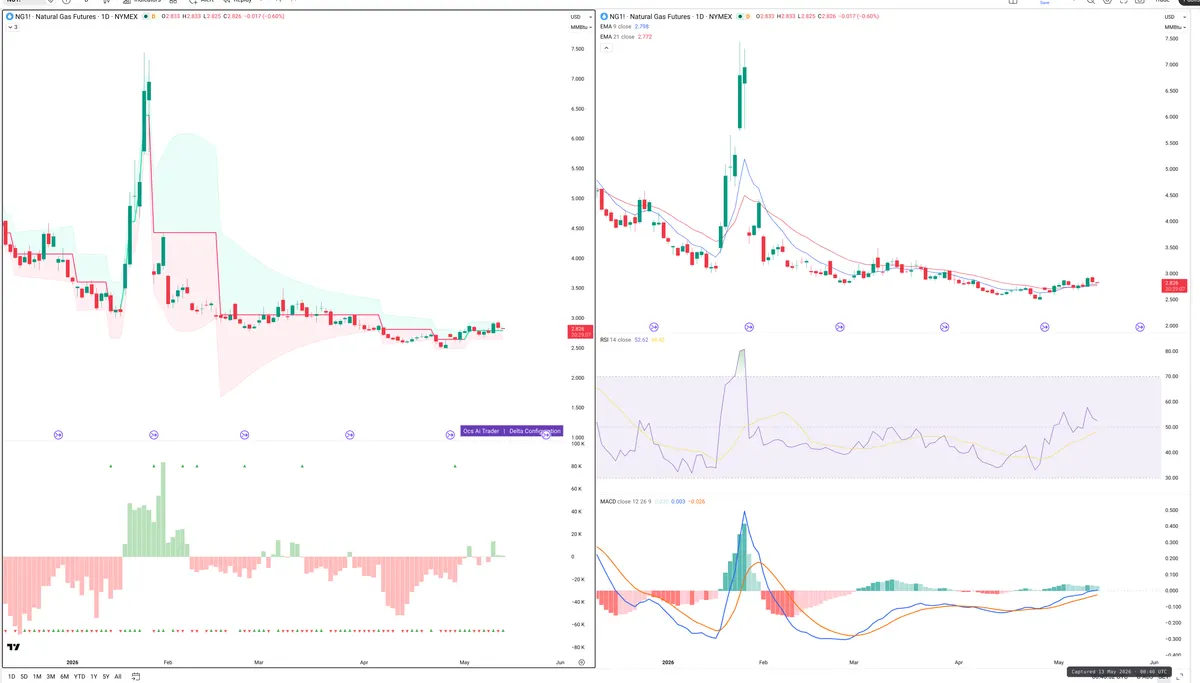
Task: Click left chart event marker near February
Action: tap(154, 435)
